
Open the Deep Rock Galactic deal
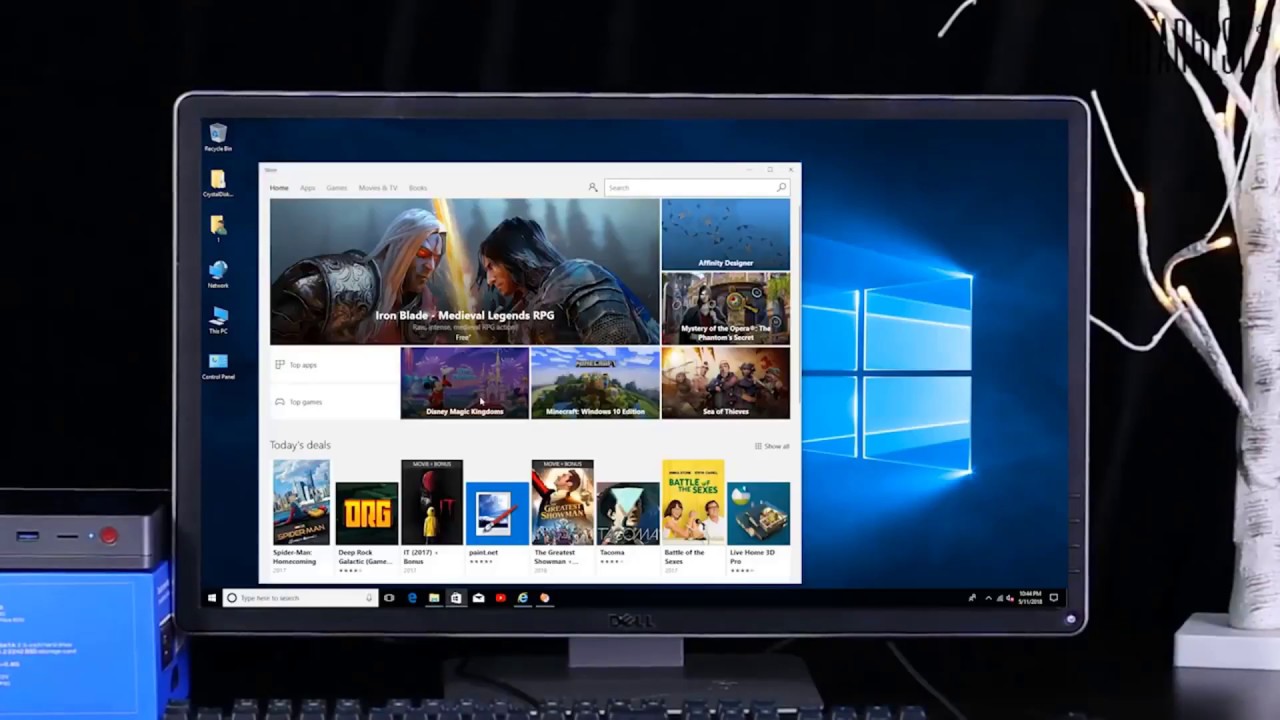366,527
